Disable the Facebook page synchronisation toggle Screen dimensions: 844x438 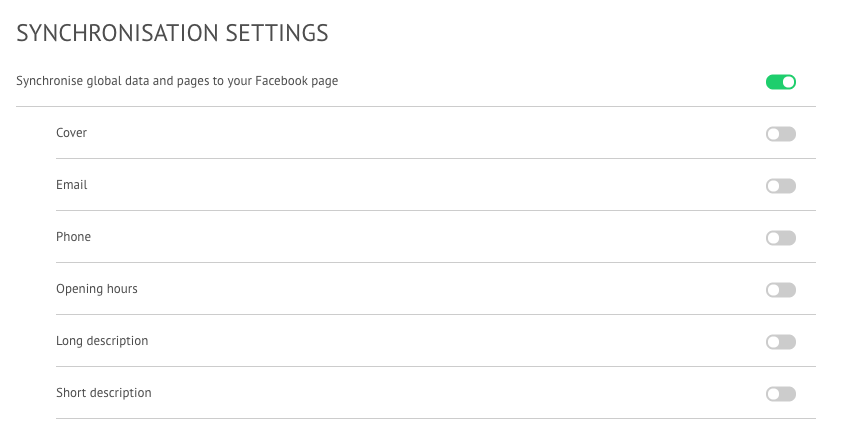780,82
